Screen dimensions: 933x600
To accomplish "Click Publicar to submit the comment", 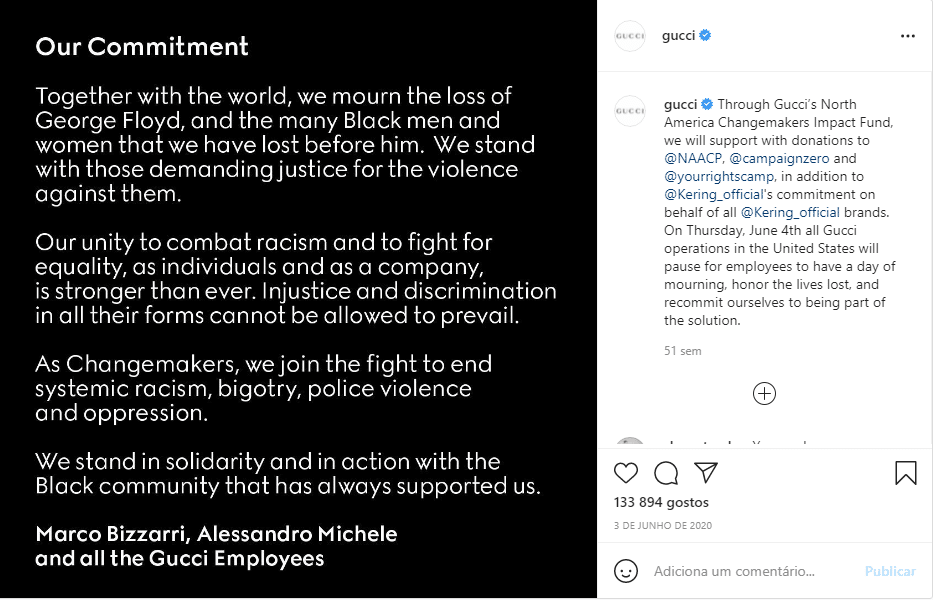I will [889, 571].
